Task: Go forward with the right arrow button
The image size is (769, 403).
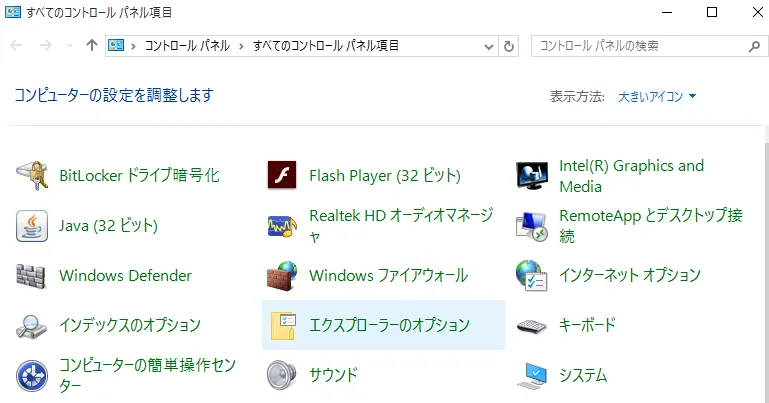Action: [46, 46]
